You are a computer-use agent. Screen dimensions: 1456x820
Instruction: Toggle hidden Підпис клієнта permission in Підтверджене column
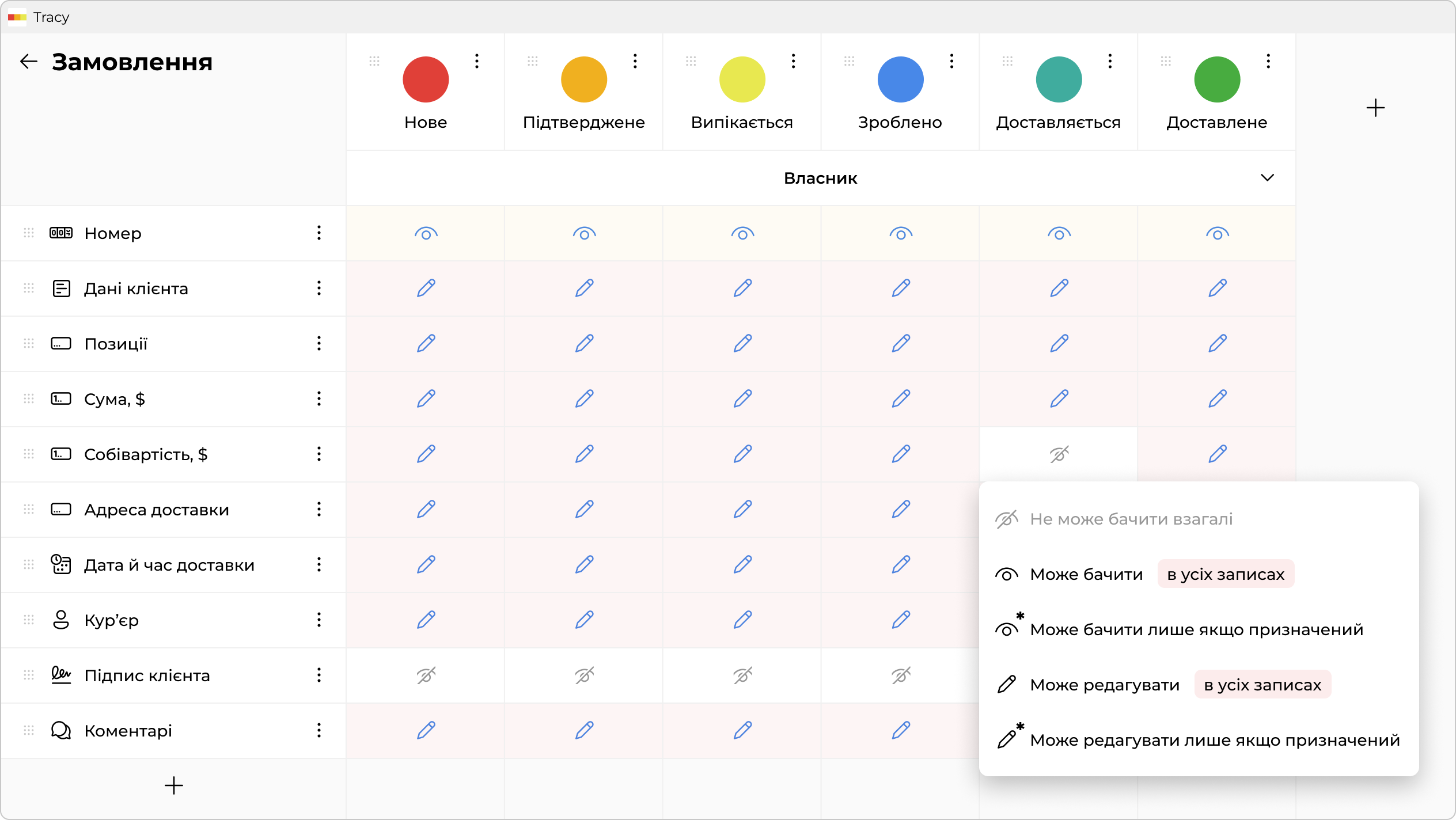584,675
